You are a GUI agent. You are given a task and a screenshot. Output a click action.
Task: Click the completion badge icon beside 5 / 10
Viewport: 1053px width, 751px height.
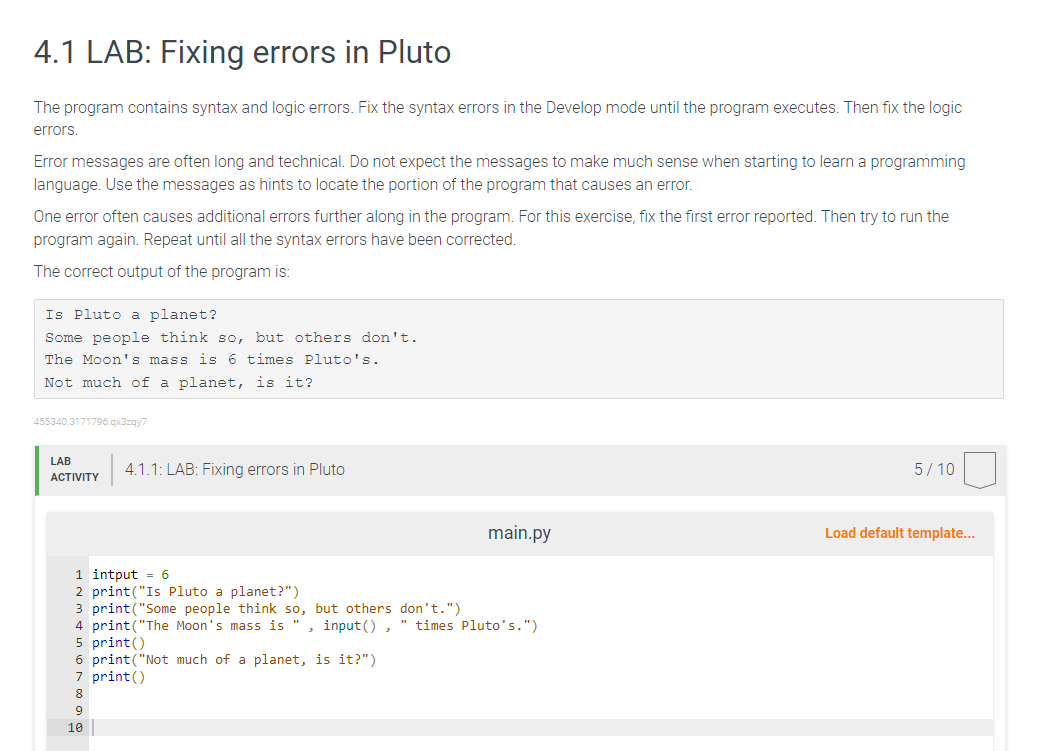tap(981, 469)
